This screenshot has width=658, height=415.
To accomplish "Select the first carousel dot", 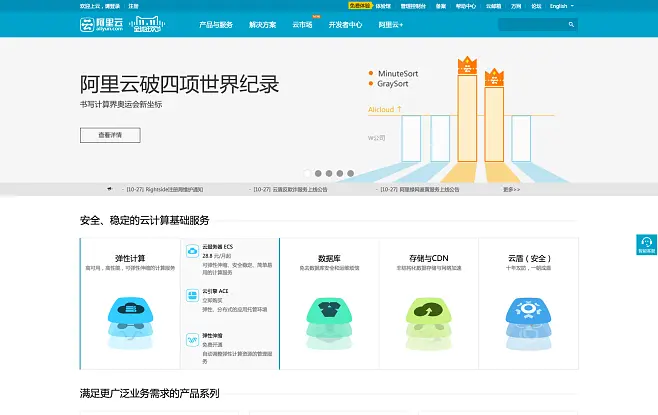I will pyautogui.click(x=307, y=173).
